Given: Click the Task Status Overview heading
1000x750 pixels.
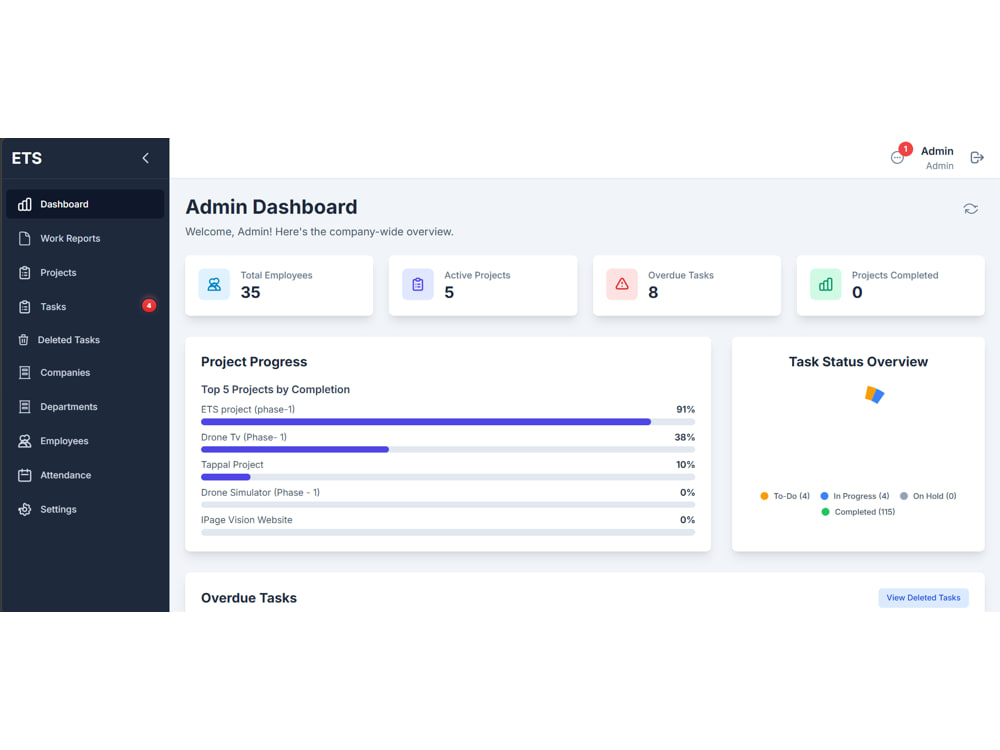Looking at the screenshot, I should [858, 362].
